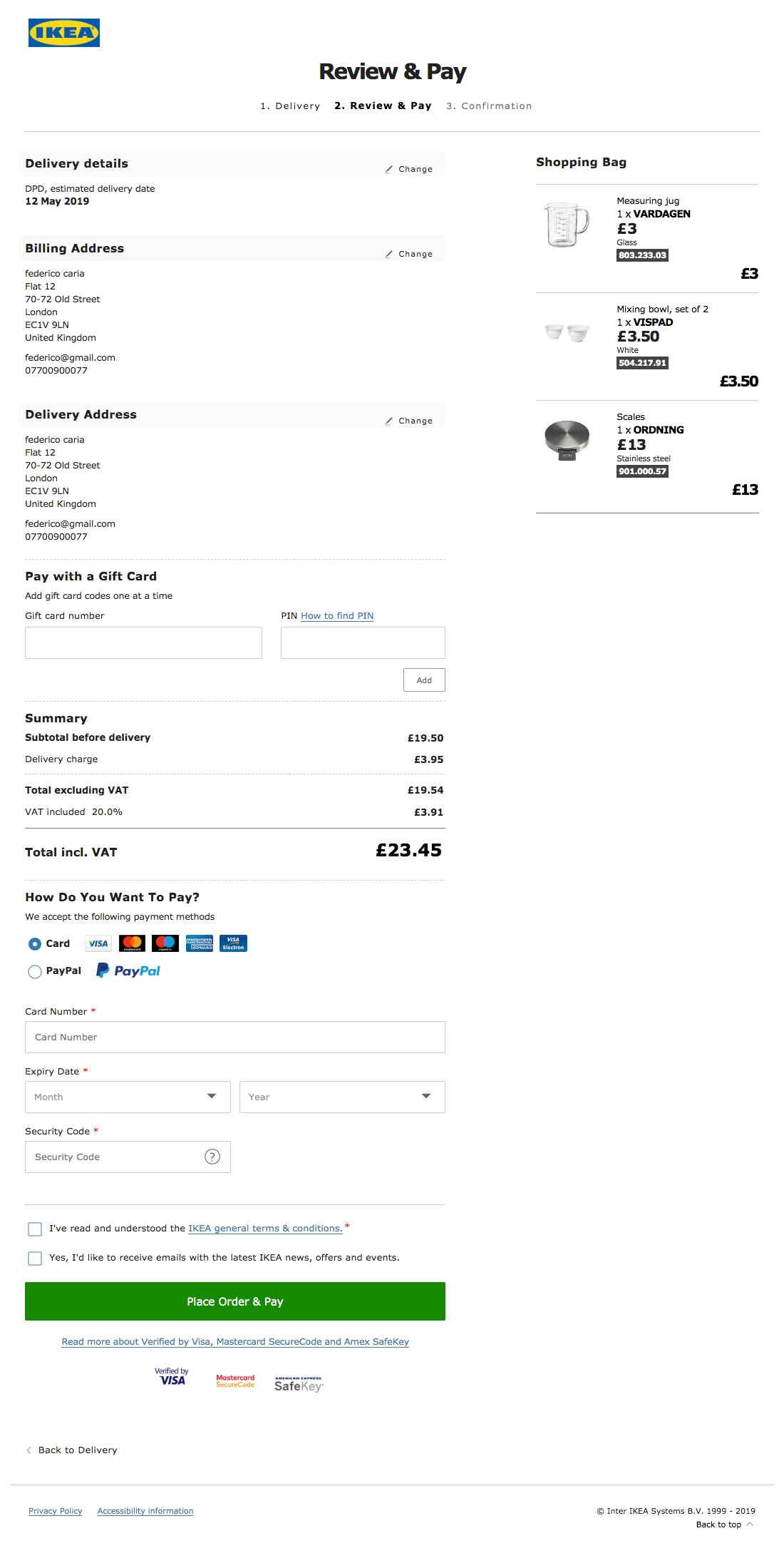Enable the IKEA news emails checkbox
784x1563 pixels.
[x=35, y=1258]
